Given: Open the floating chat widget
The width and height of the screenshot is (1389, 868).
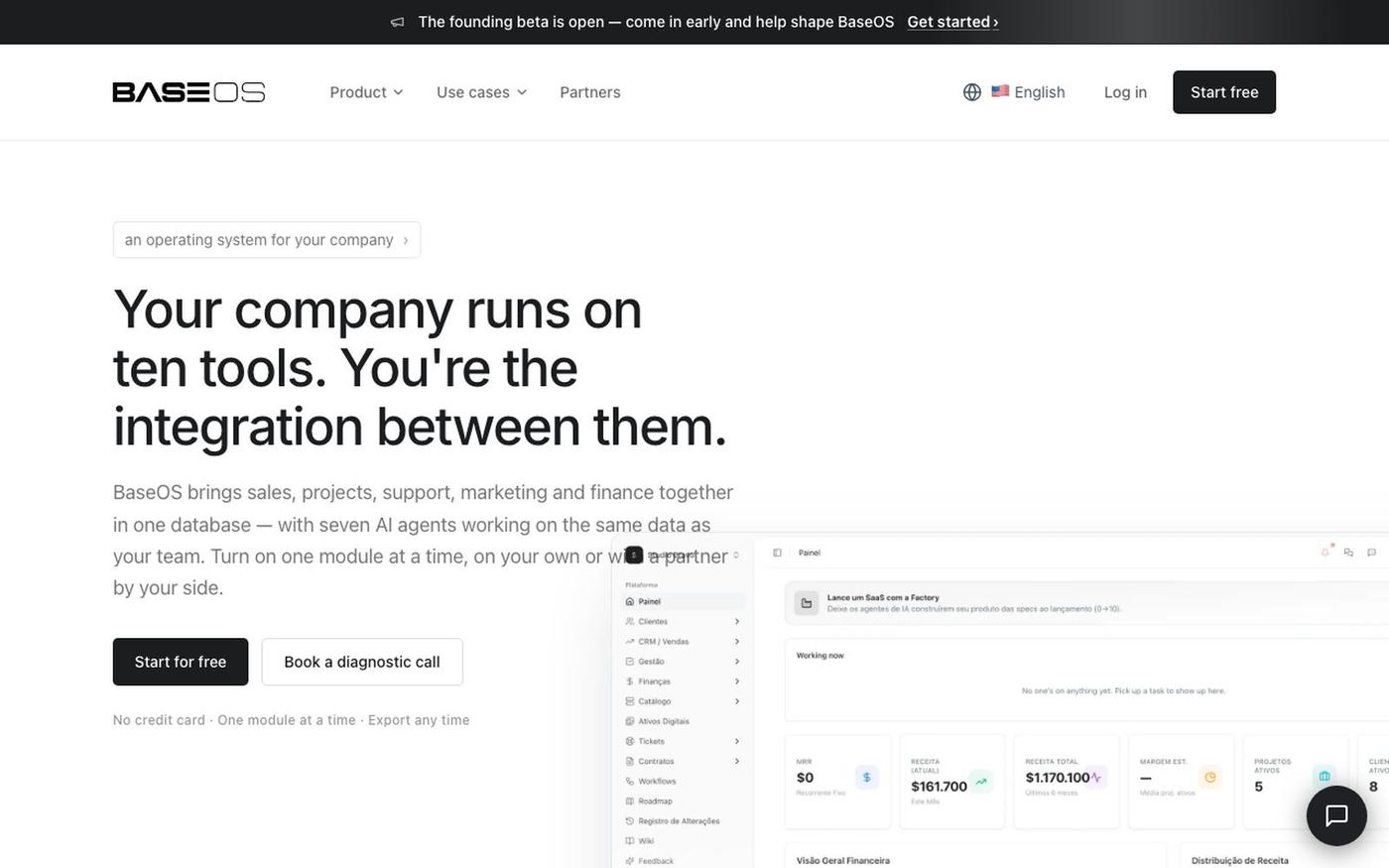Looking at the screenshot, I should click(x=1336, y=815).
